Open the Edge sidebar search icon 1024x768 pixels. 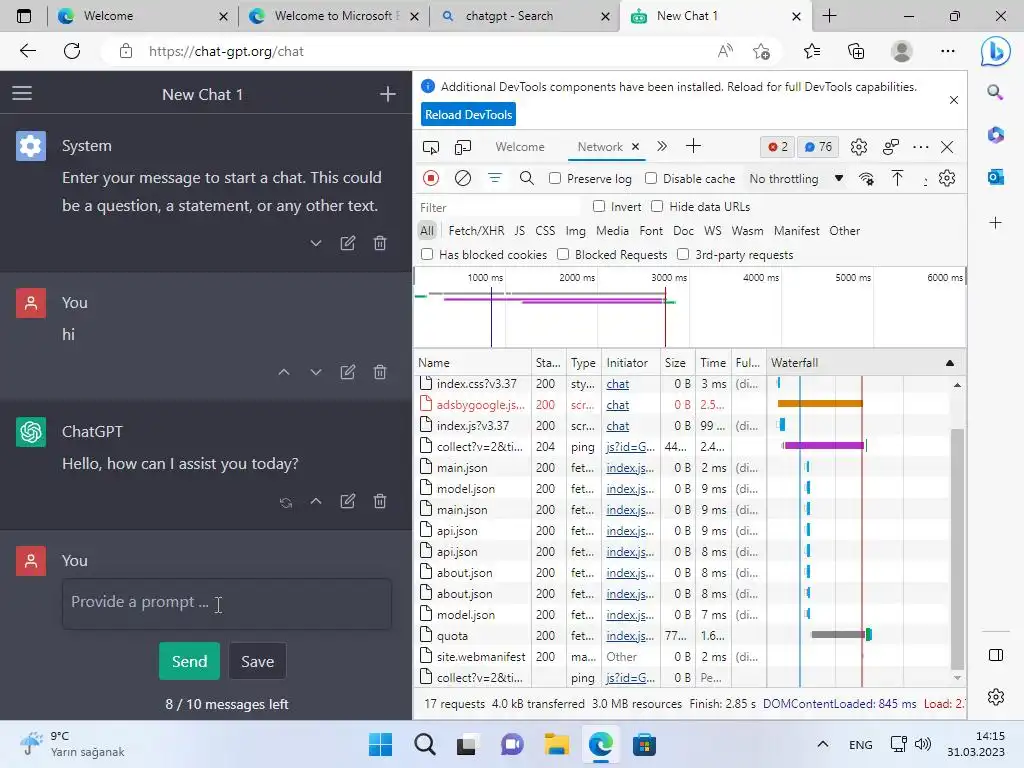tap(995, 92)
